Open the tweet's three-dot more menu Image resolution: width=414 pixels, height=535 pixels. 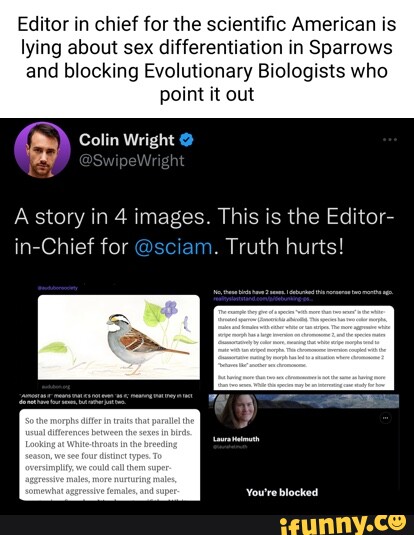(390, 140)
